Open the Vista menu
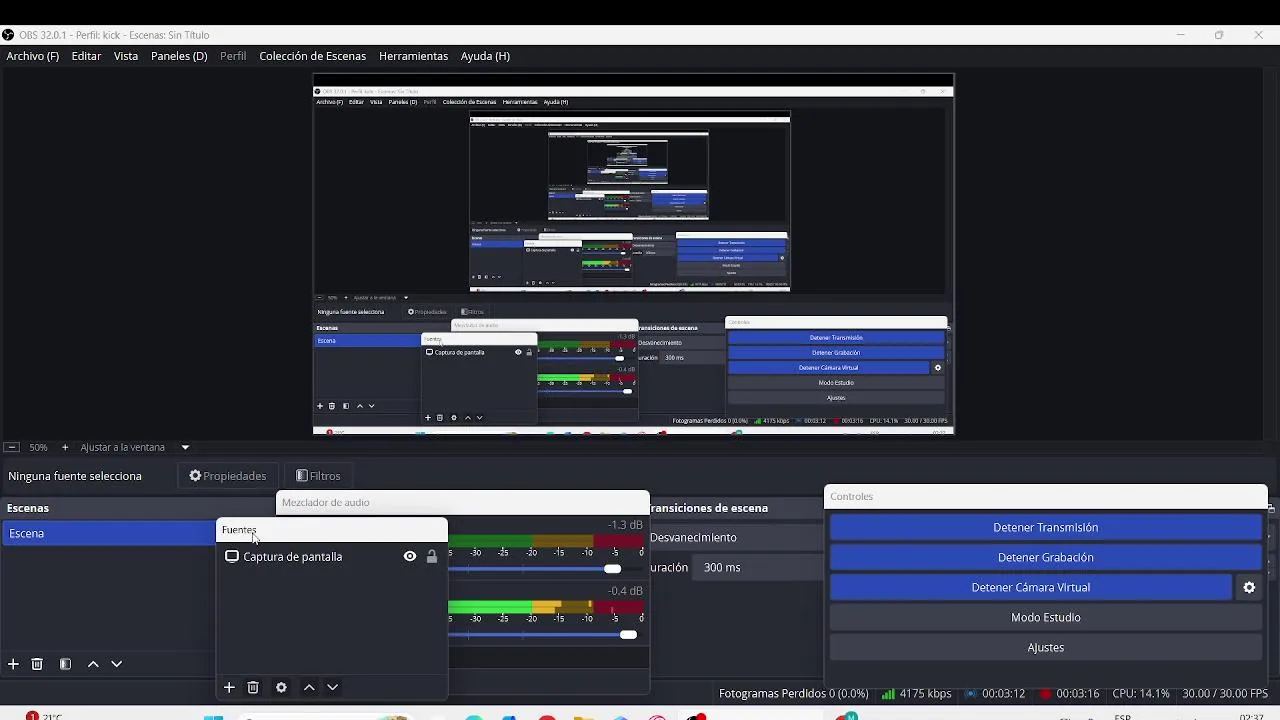Screen dimensions: 1280x720 (x=126, y=56)
